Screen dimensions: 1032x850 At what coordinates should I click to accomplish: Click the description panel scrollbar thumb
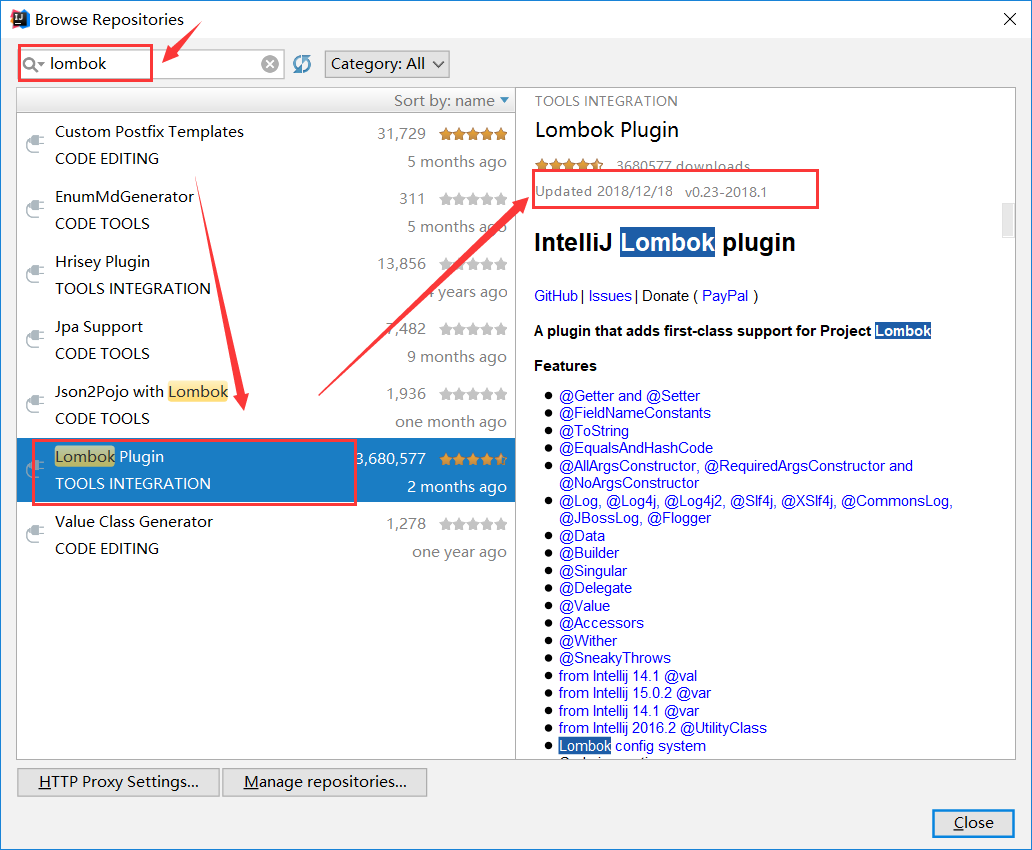(x=1008, y=220)
